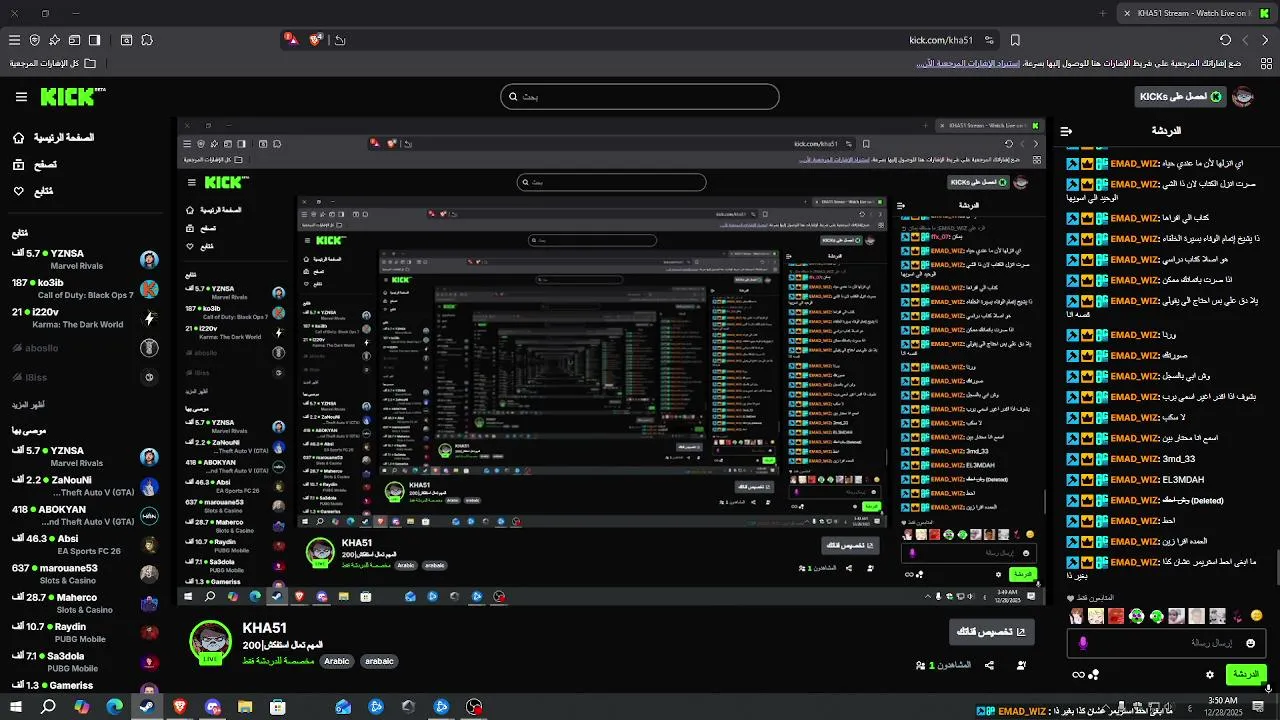Click the Arabic tag
Screen dimensions: 1280x720
click(337, 661)
